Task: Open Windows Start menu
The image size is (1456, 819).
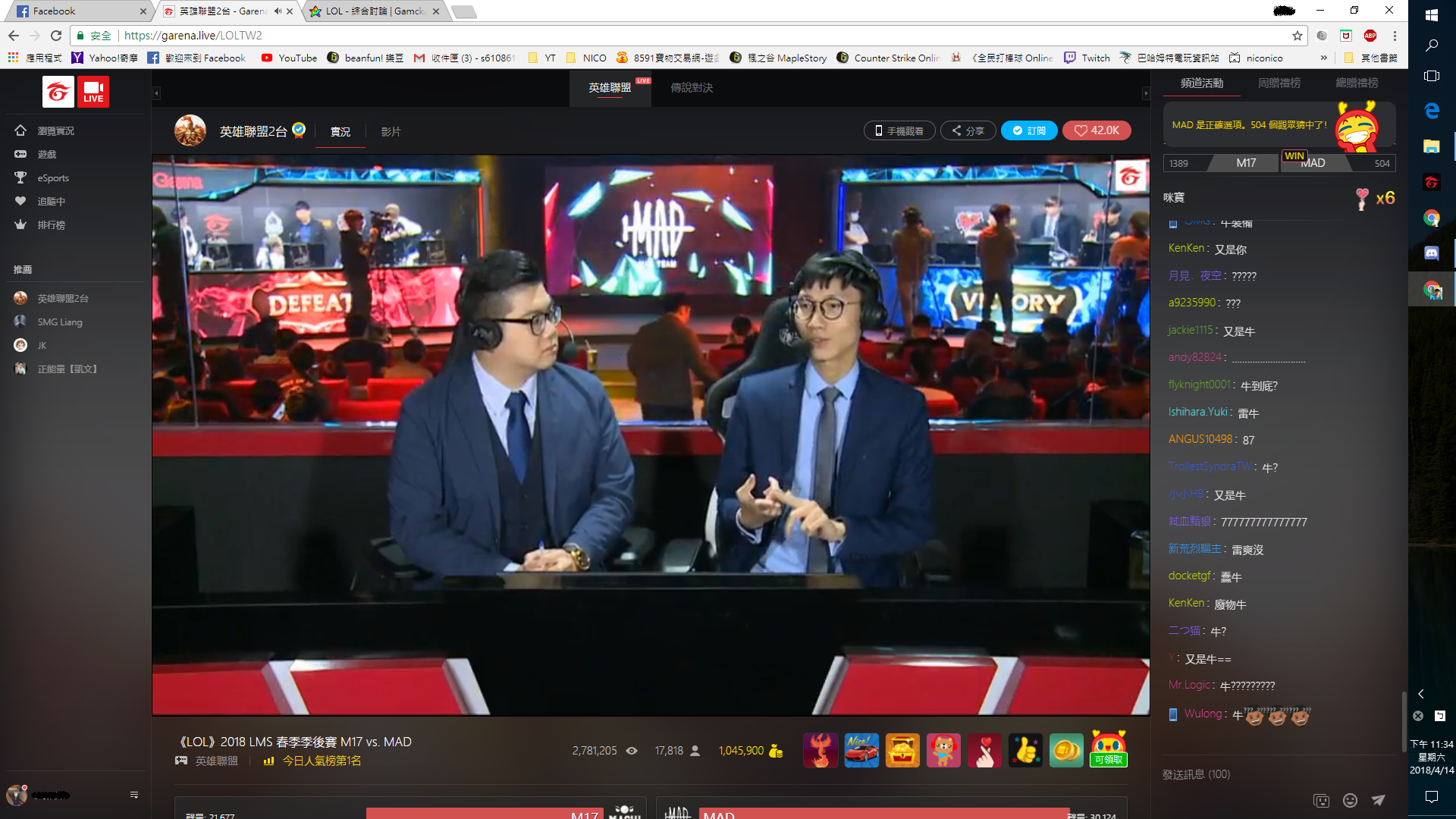Action: coord(1432,14)
